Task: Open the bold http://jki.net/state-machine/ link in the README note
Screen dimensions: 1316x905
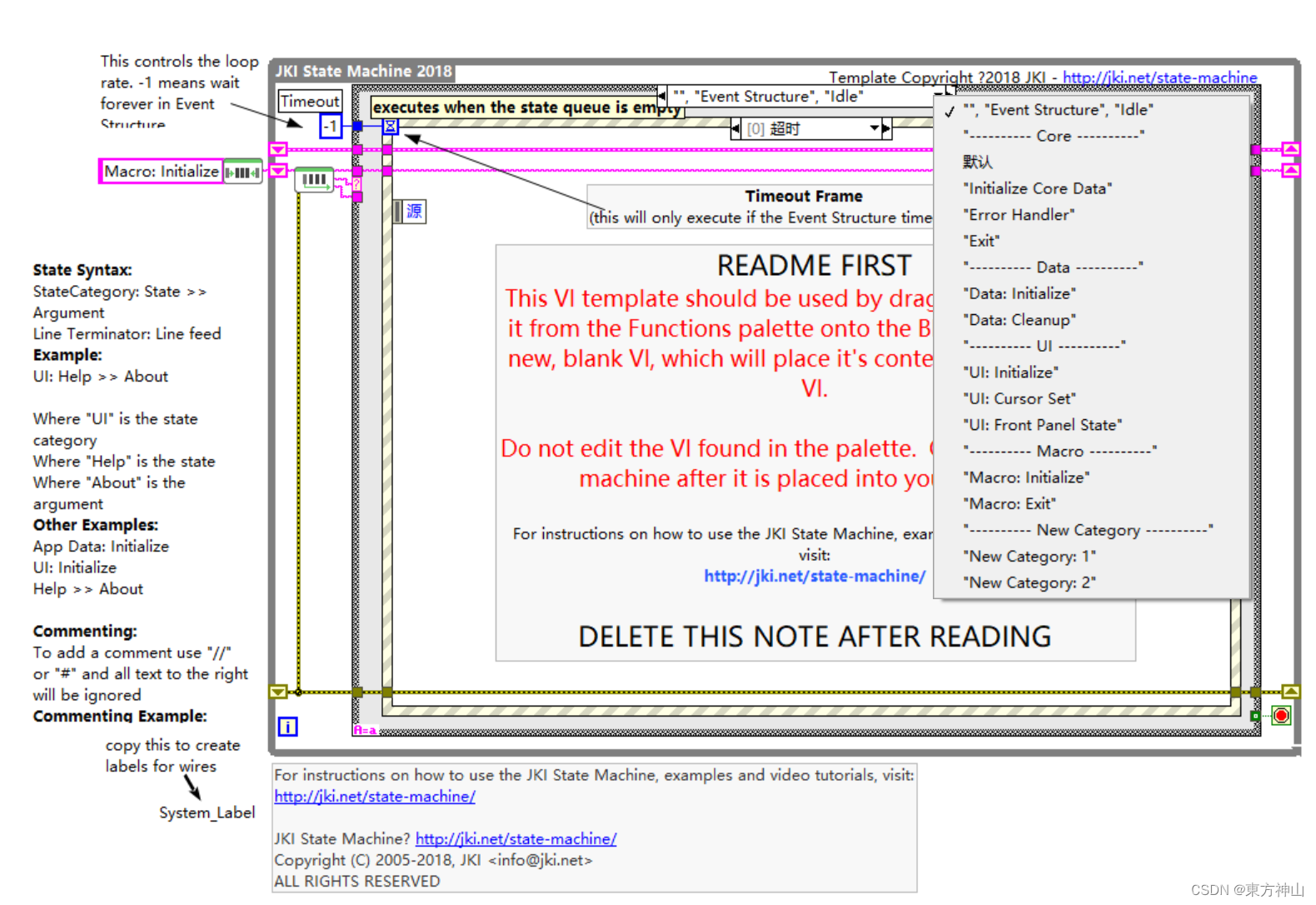Action: [815, 576]
